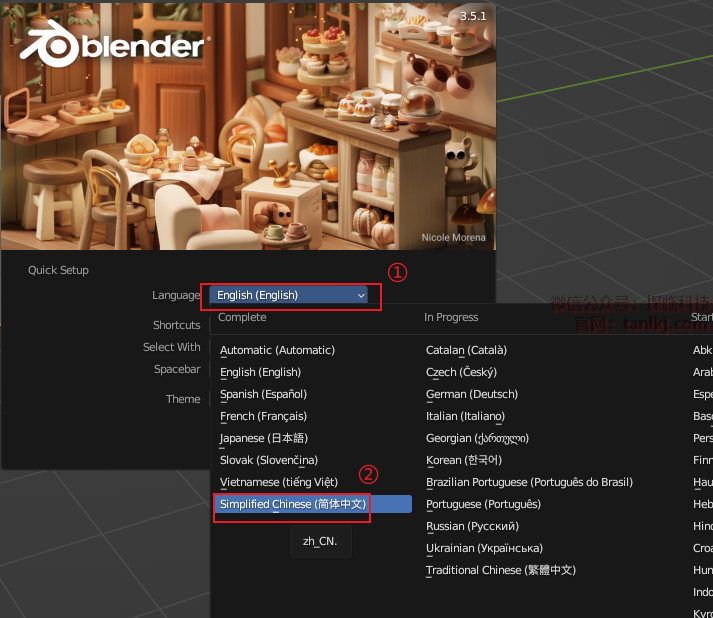This screenshot has height=618, width=713.
Task: Choose Portuguese (Português) language
Action: 483,504
